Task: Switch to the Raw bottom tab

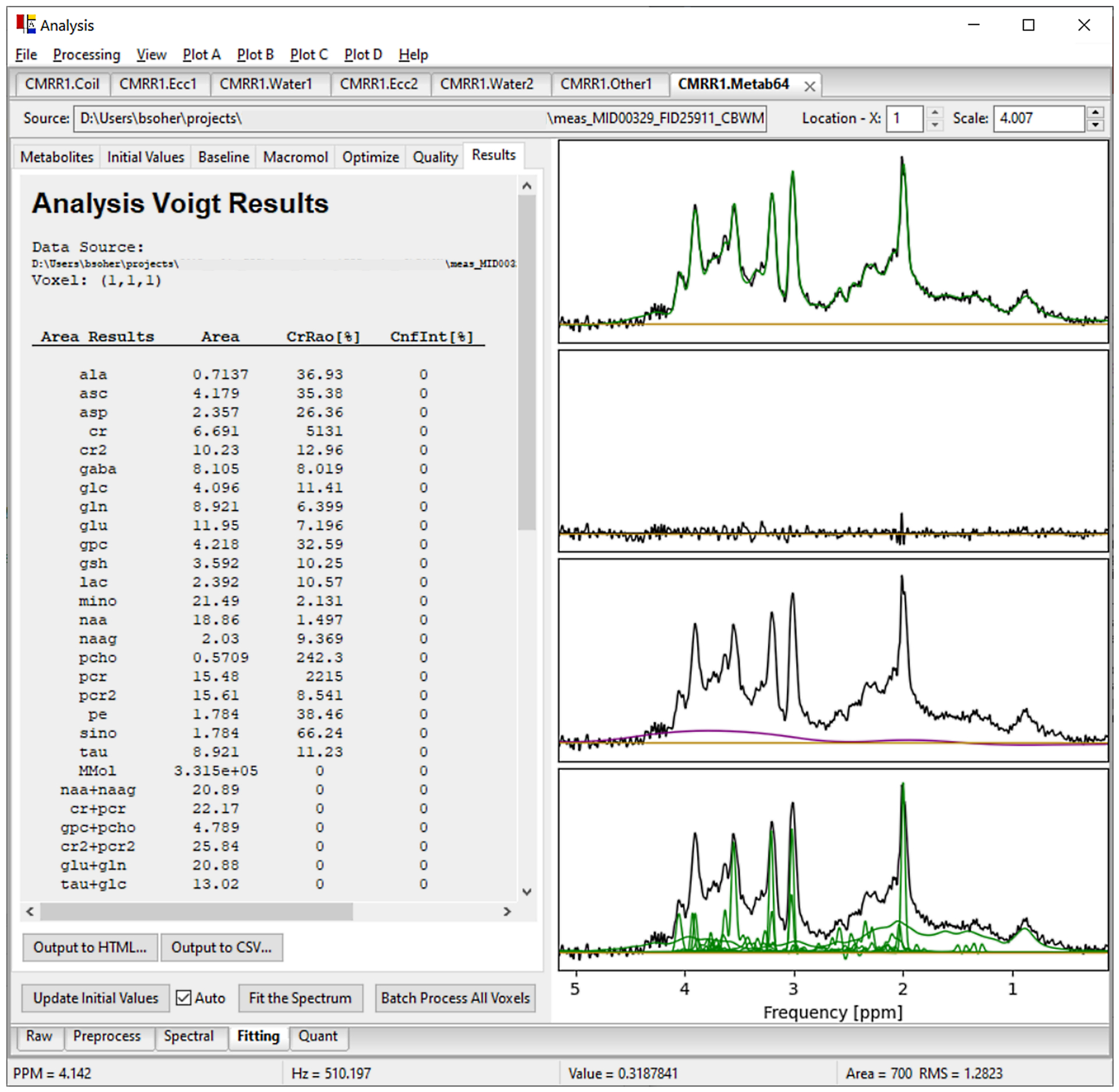Action: click(40, 1036)
